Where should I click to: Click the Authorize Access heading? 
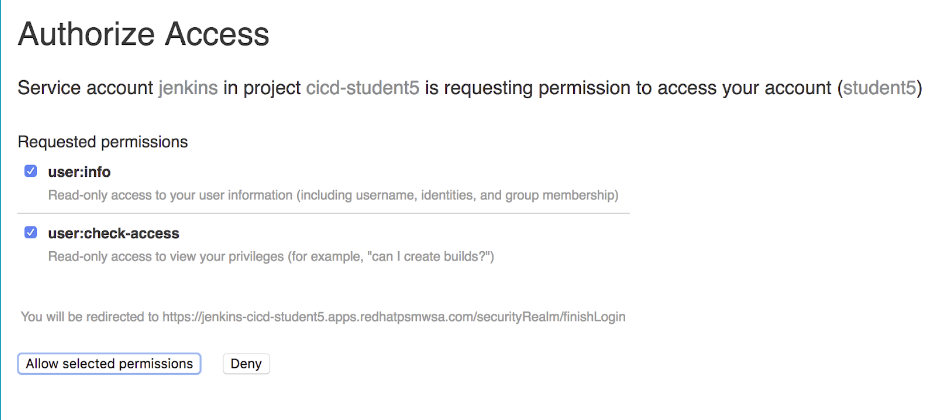143,34
